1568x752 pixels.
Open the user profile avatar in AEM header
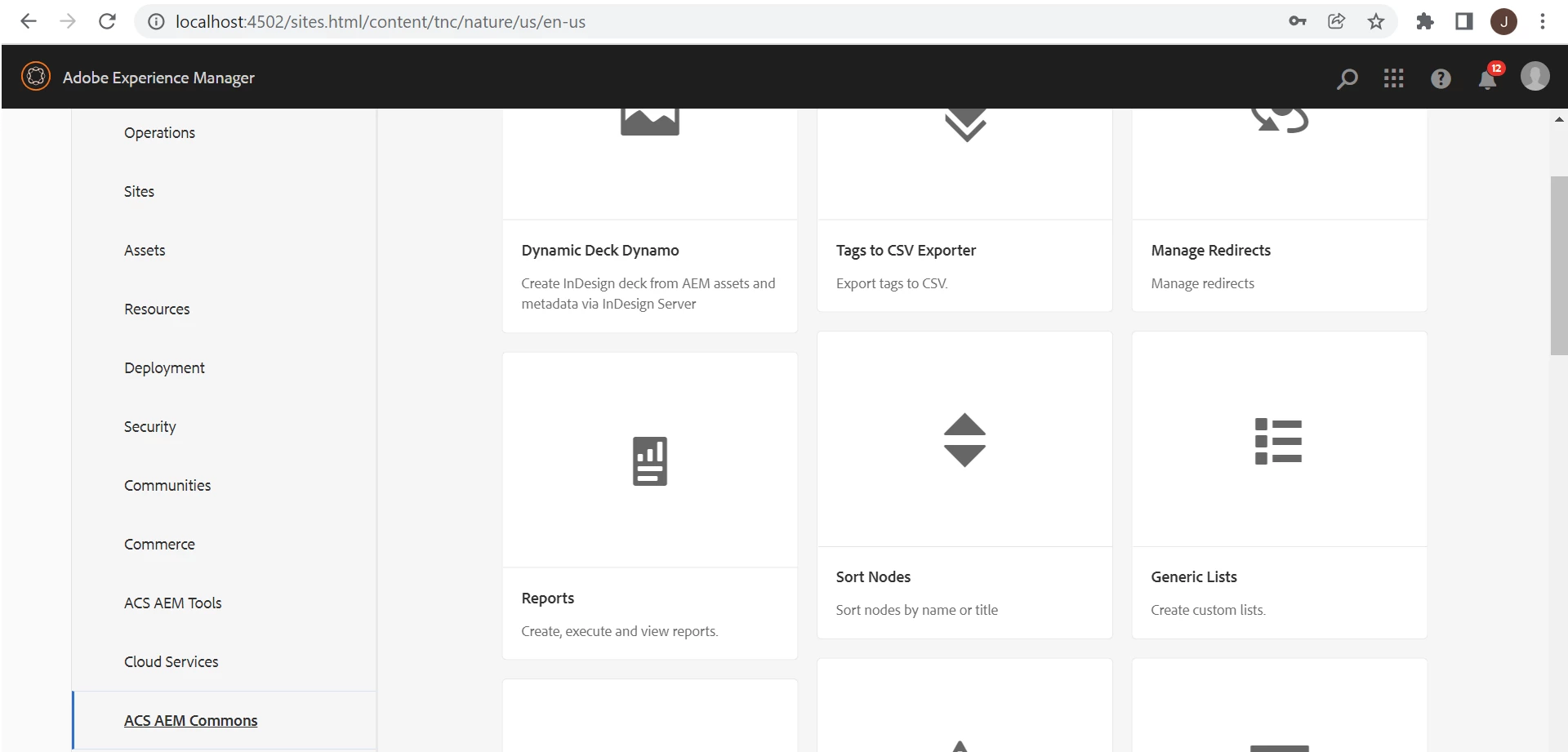pyautogui.click(x=1535, y=77)
